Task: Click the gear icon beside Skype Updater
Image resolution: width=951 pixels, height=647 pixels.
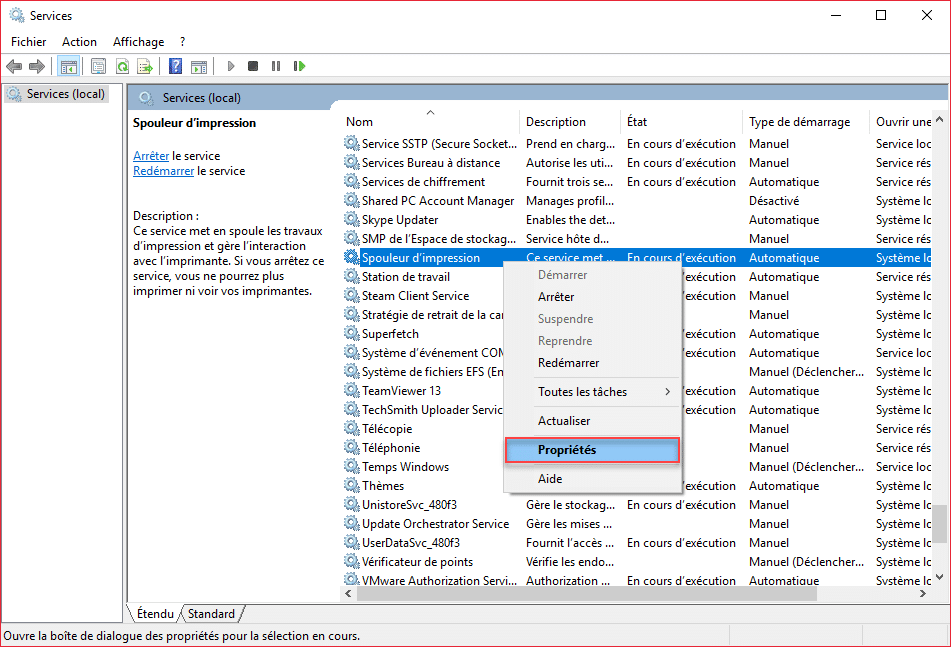Action: (352, 219)
